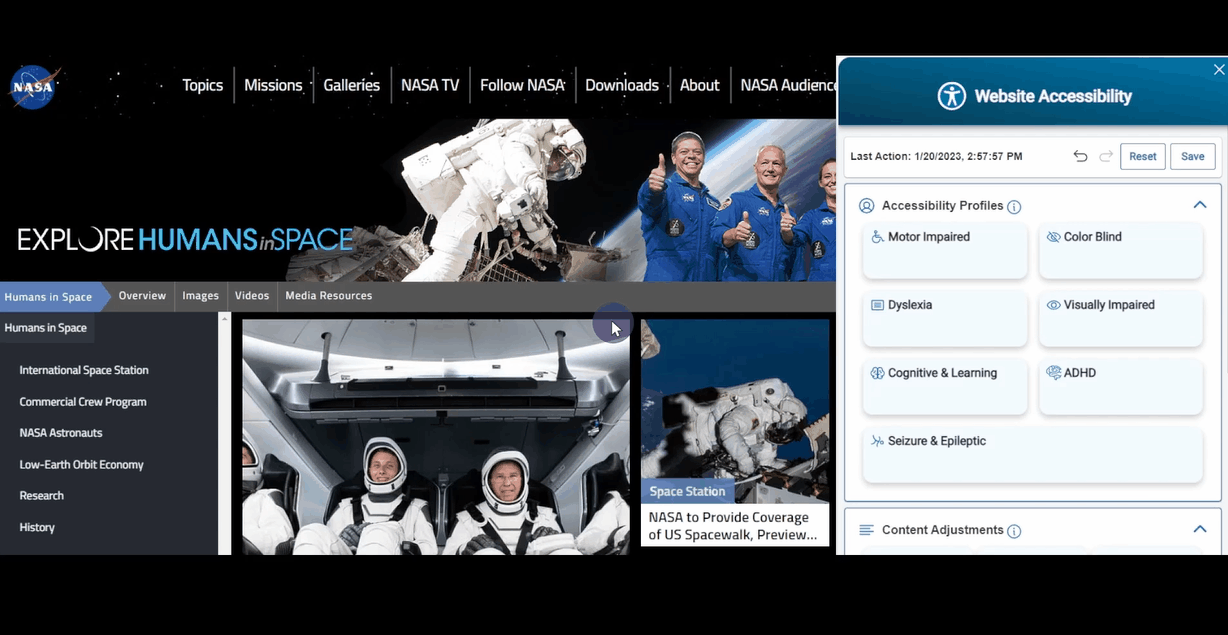Switch to the Videos tab
This screenshot has width=1228, height=635.
[x=252, y=296]
